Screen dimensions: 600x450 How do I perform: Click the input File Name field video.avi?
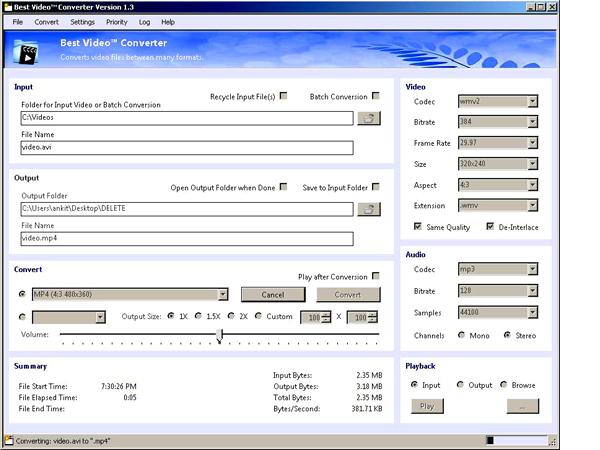click(x=187, y=148)
